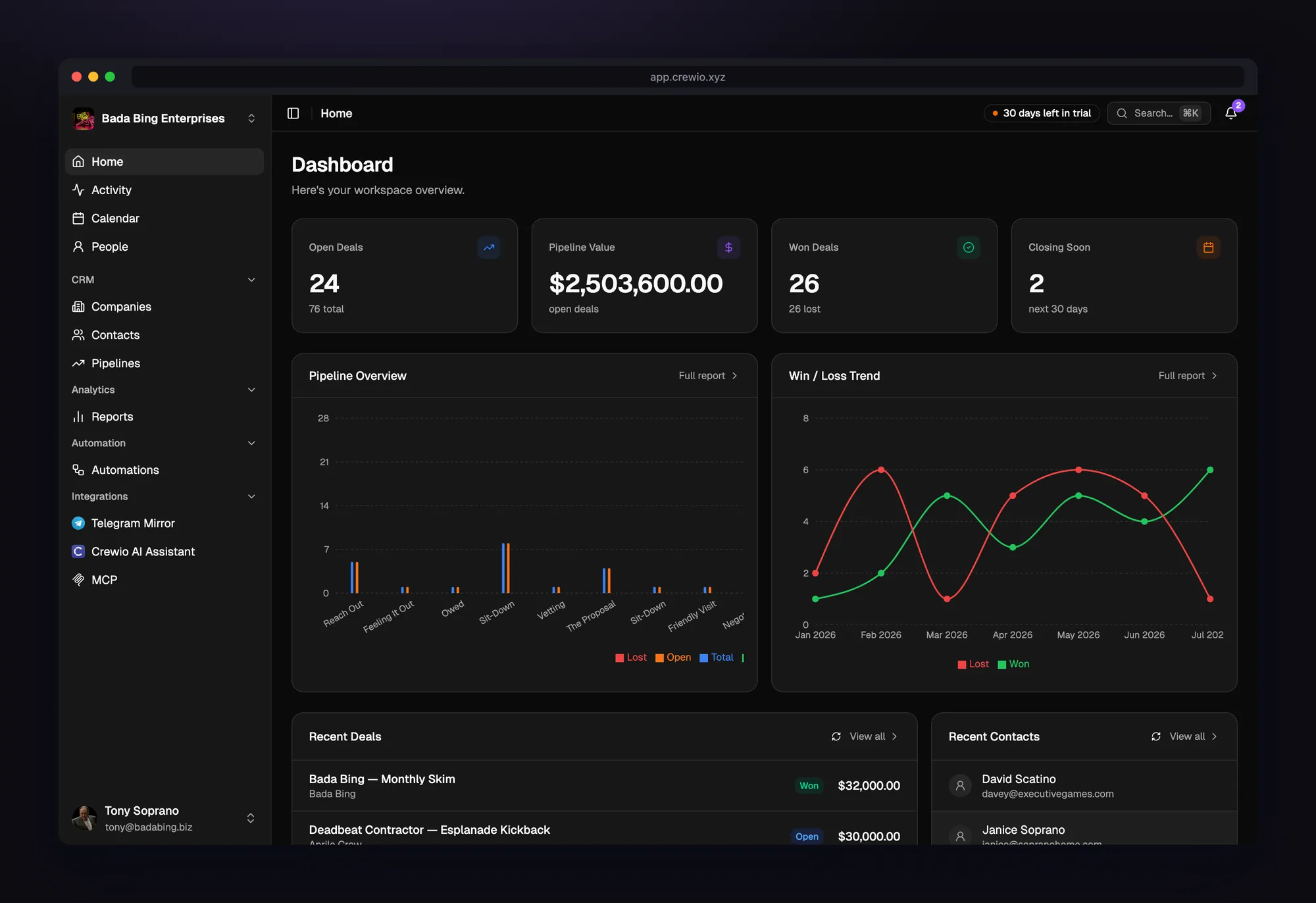Click the Feb 2026 Lost peak data point
The width and height of the screenshot is (1316, 903).
click(x=881, y=470)
